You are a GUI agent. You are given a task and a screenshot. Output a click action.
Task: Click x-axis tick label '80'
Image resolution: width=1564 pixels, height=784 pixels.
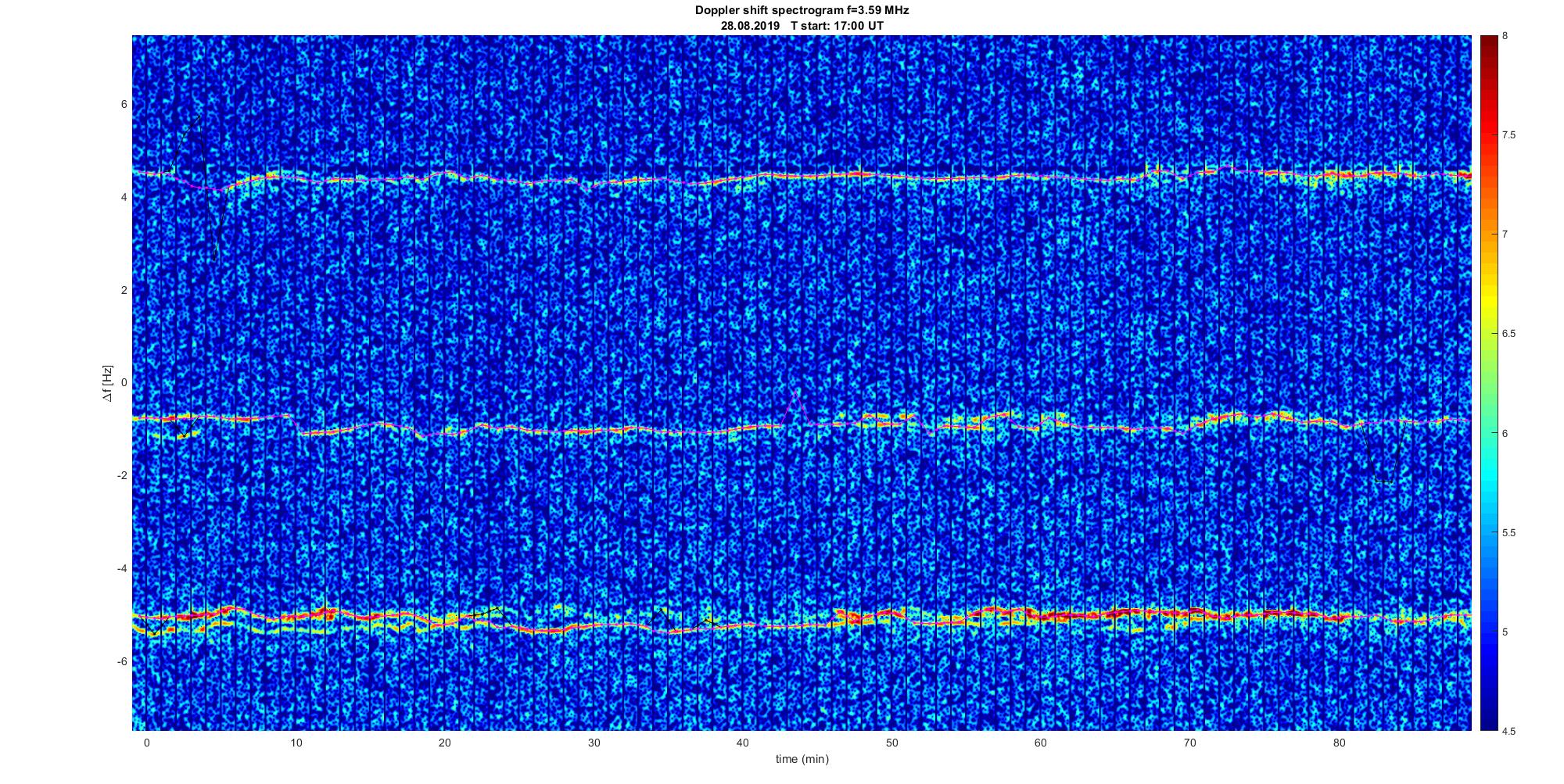click(x=1340, y=743)
